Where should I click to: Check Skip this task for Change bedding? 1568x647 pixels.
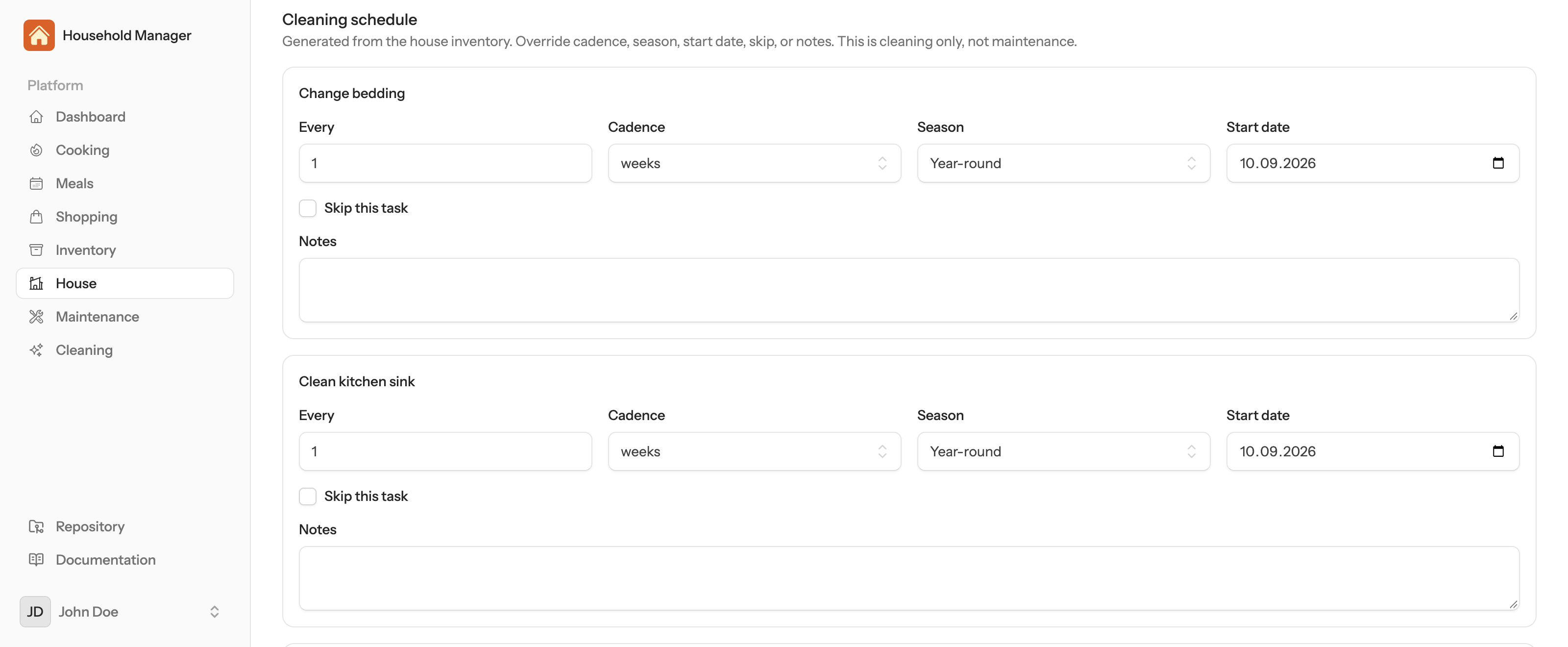(308, 208)
